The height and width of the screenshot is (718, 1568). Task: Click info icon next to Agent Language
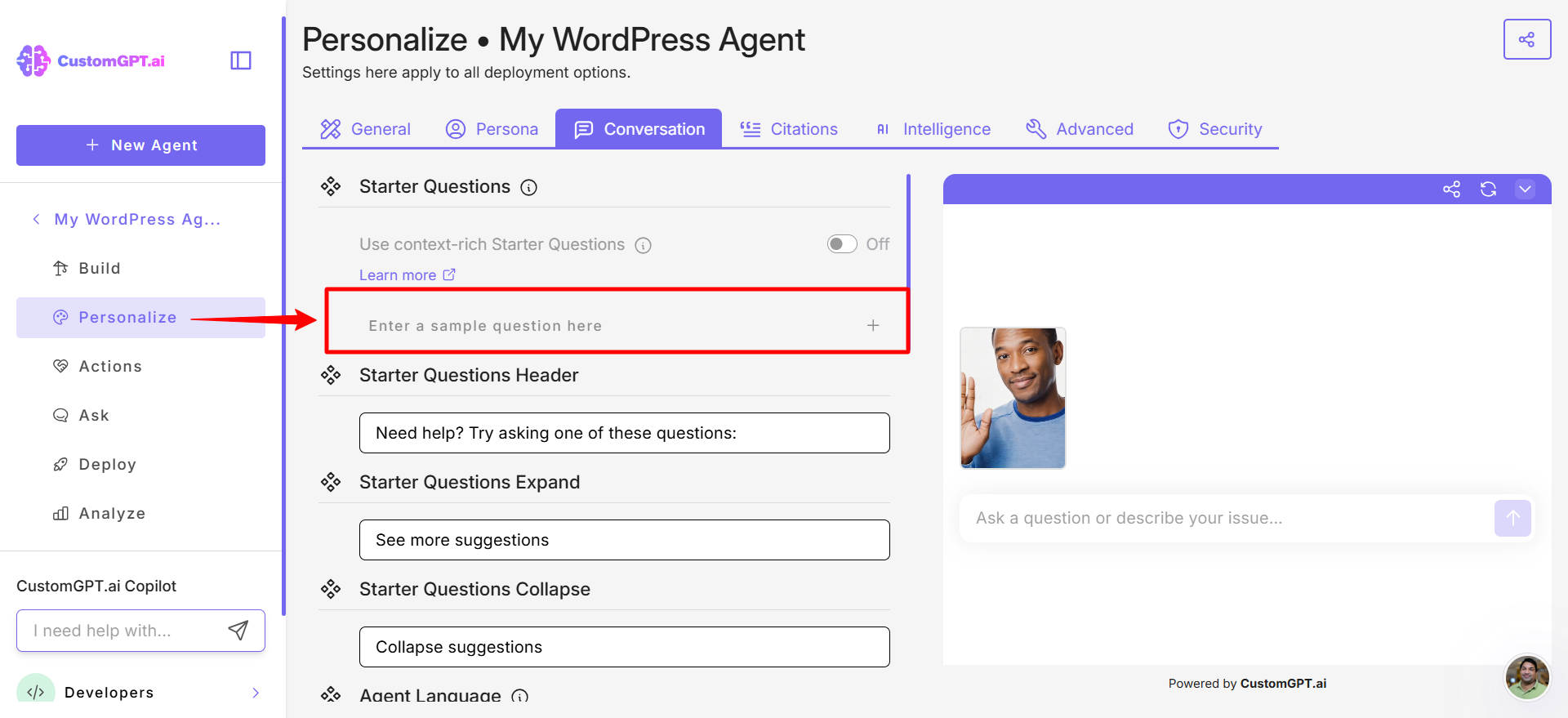coord(519,697)
